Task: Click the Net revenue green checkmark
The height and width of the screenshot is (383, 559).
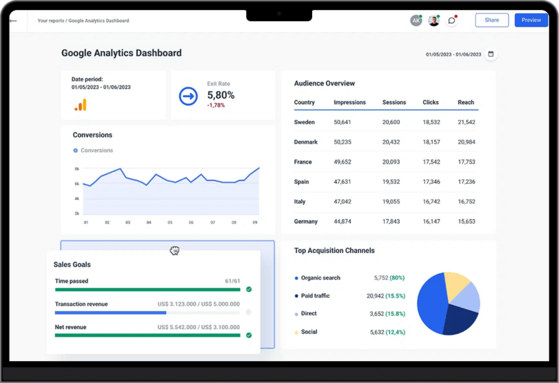Action: [x=249, y=335]
